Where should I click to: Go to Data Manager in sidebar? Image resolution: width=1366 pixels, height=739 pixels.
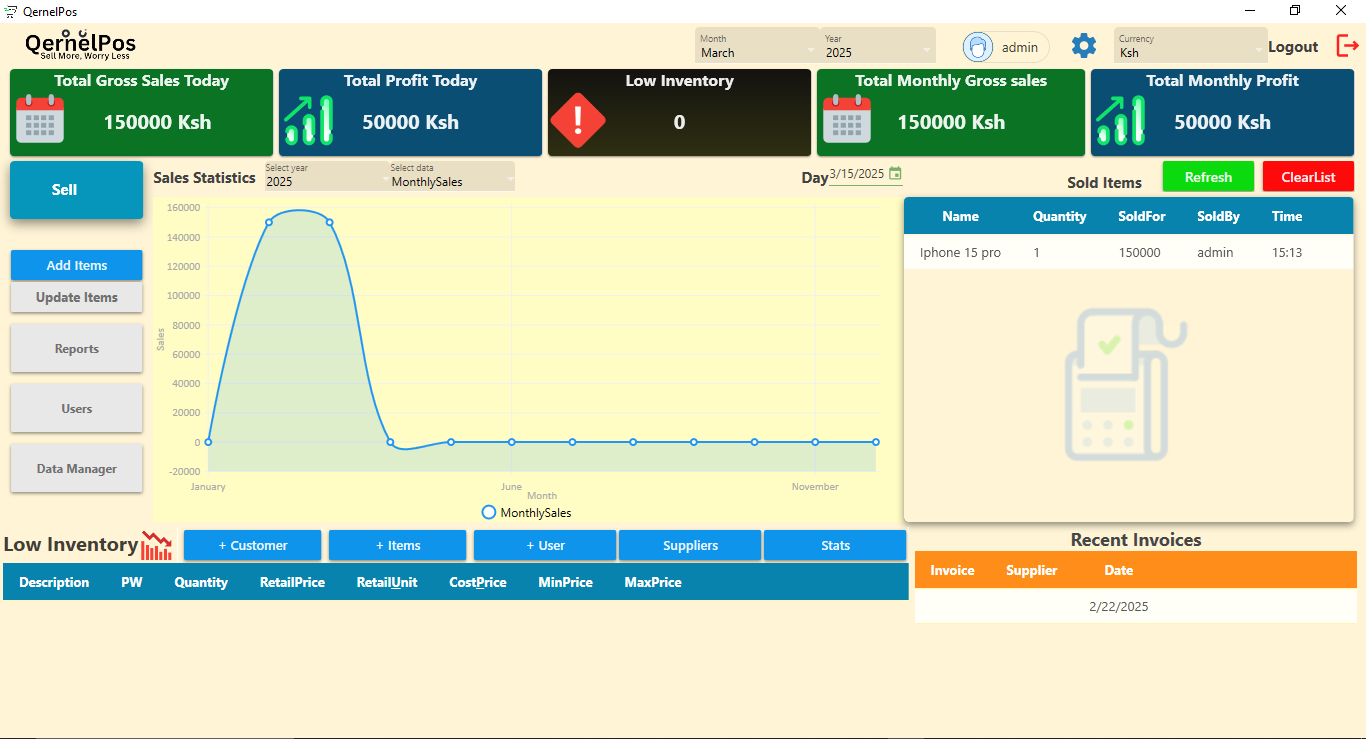tap(77, 469)
